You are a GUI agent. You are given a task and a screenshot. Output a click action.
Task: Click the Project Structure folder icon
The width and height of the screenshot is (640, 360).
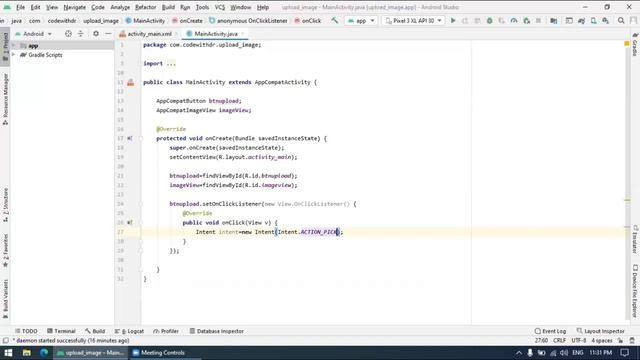click(553, 20)
